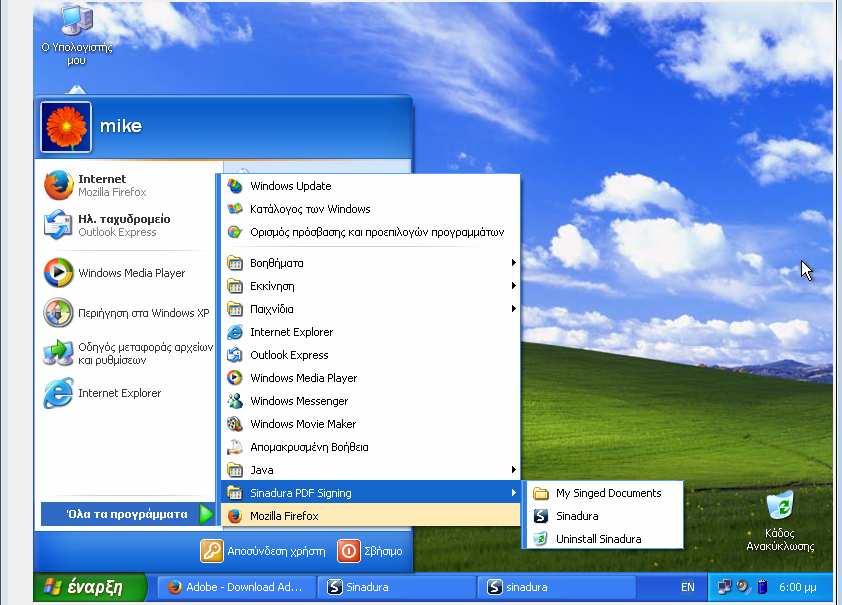The image size is (842, 605).
Task: Expand the Βοηθήματα submenu folder
Action: [x=371, y=263]
